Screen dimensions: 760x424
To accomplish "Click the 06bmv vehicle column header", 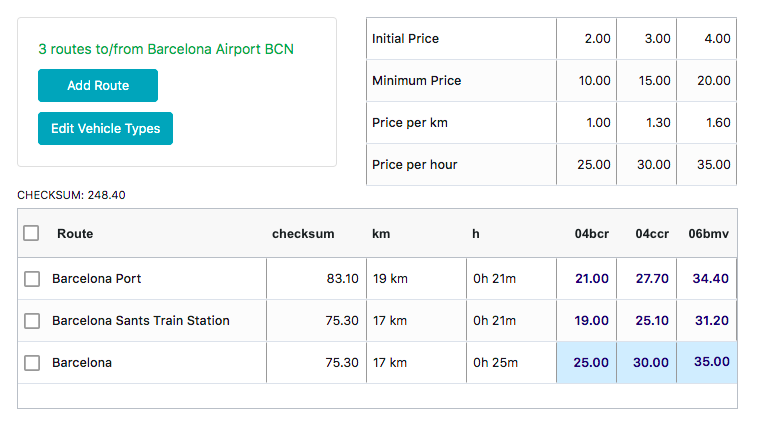I will (709, 234).
